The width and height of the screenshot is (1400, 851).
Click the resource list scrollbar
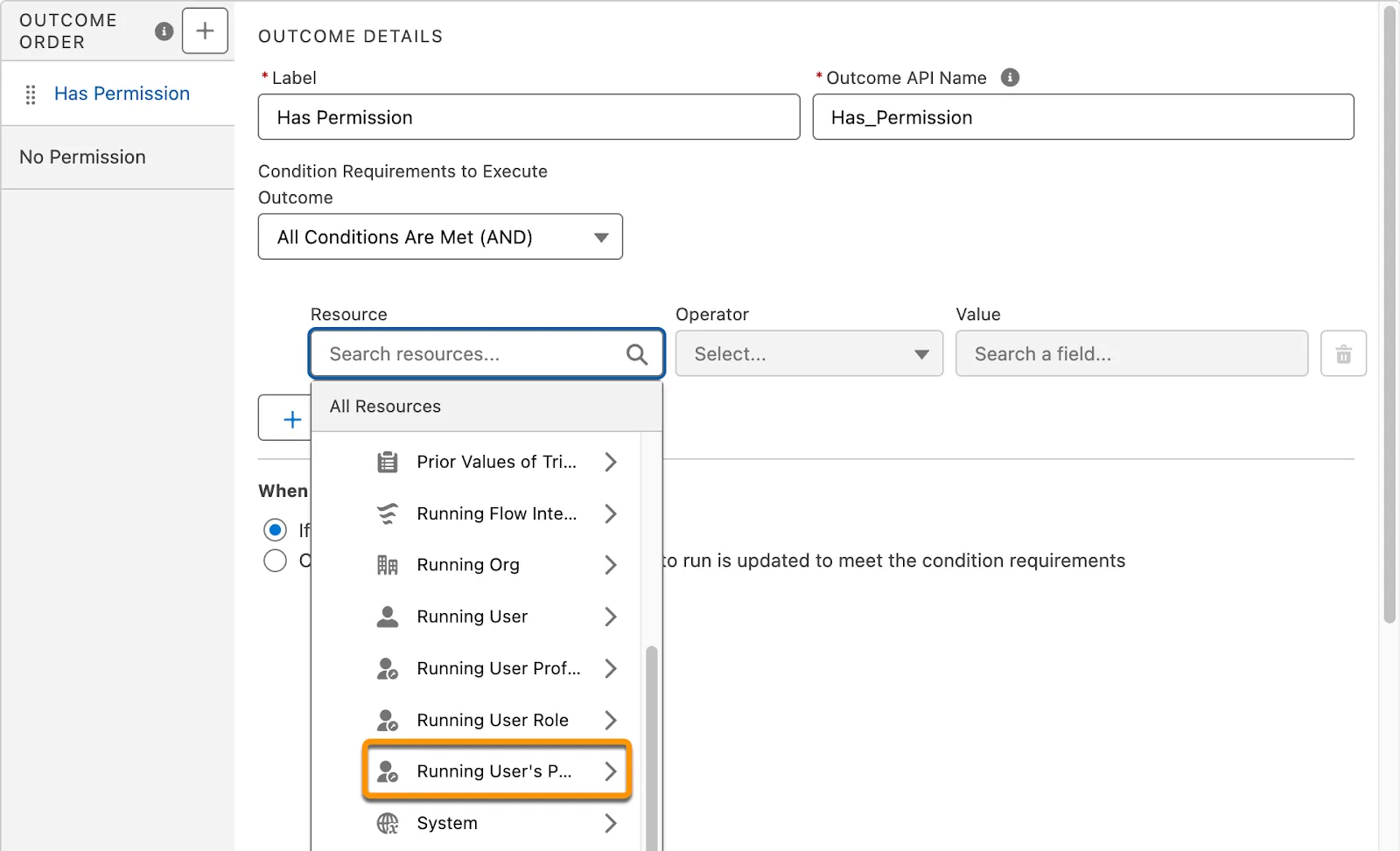(651, 748)
